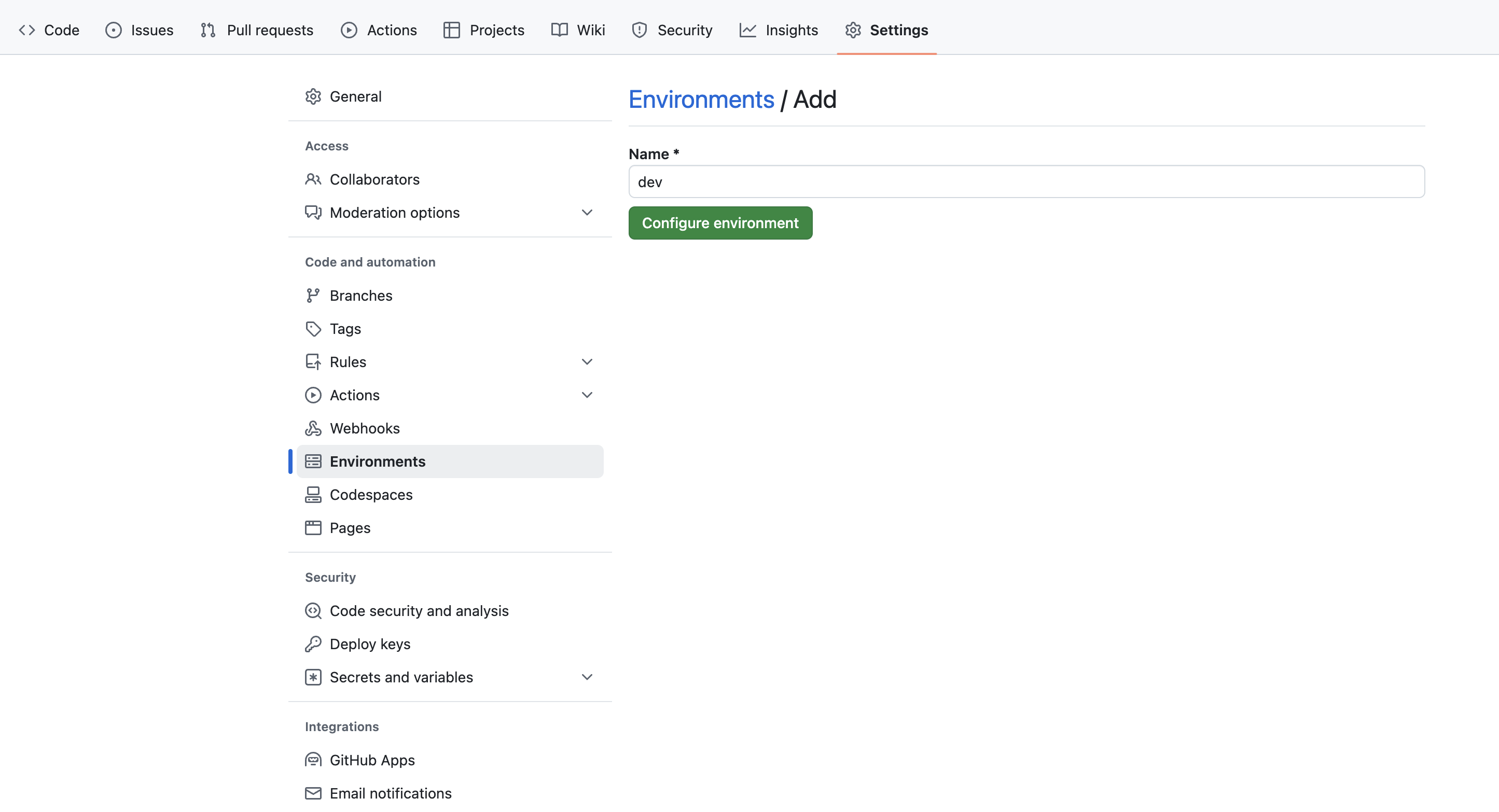1499x812 pixels.
Task: Click the Codespaces icon in sidebar
Action: pos(313,494)
